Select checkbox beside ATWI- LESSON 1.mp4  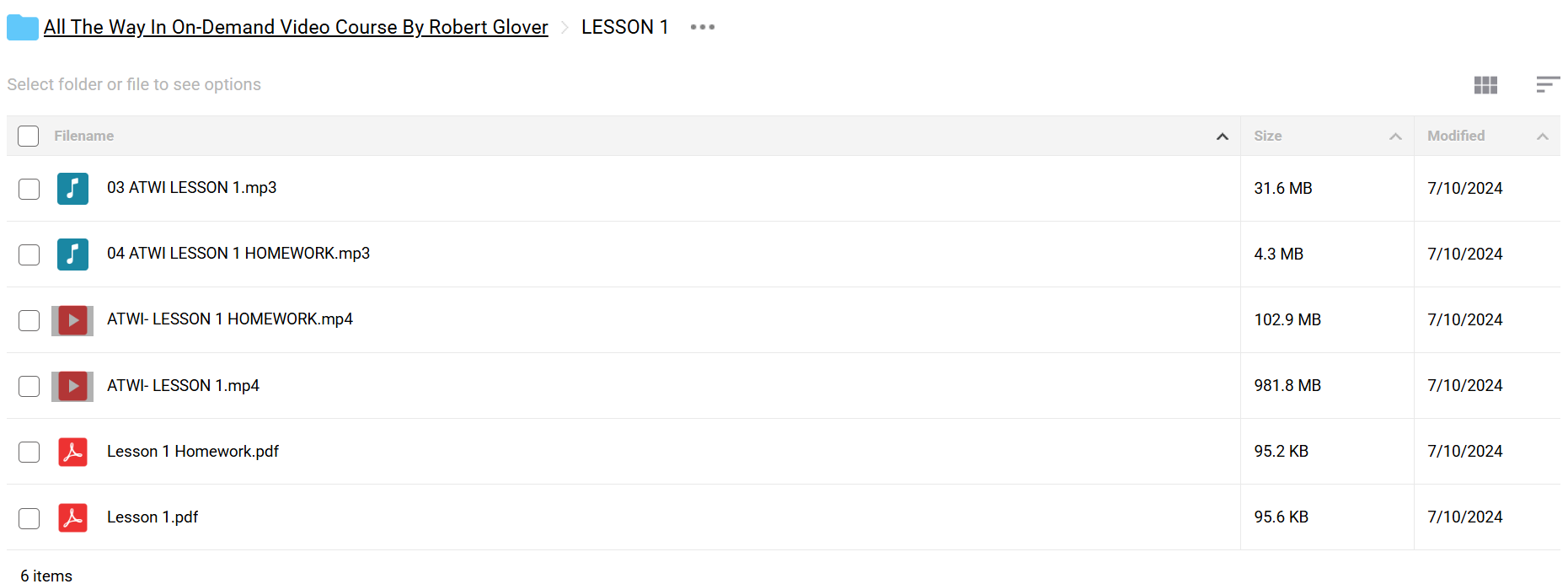pos(29,386)
